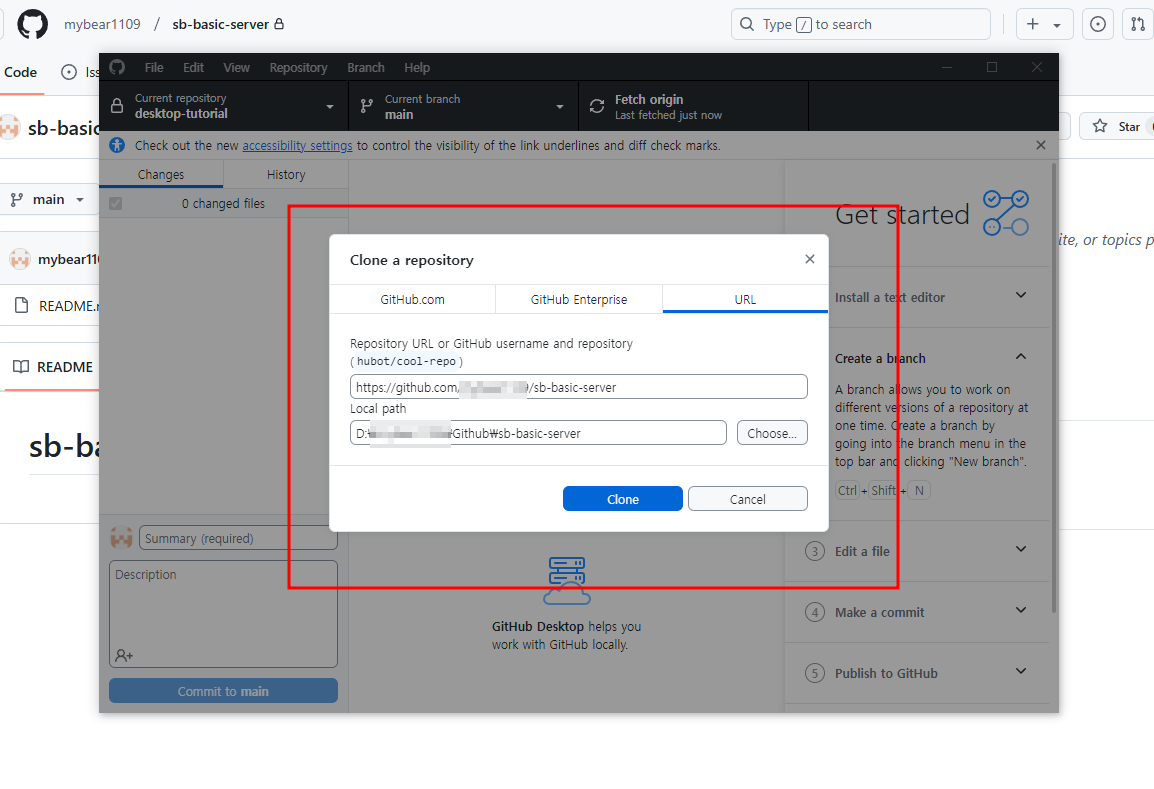Click the Choose... local path button
Screen dimensions: 1154x789
[772, 433]
